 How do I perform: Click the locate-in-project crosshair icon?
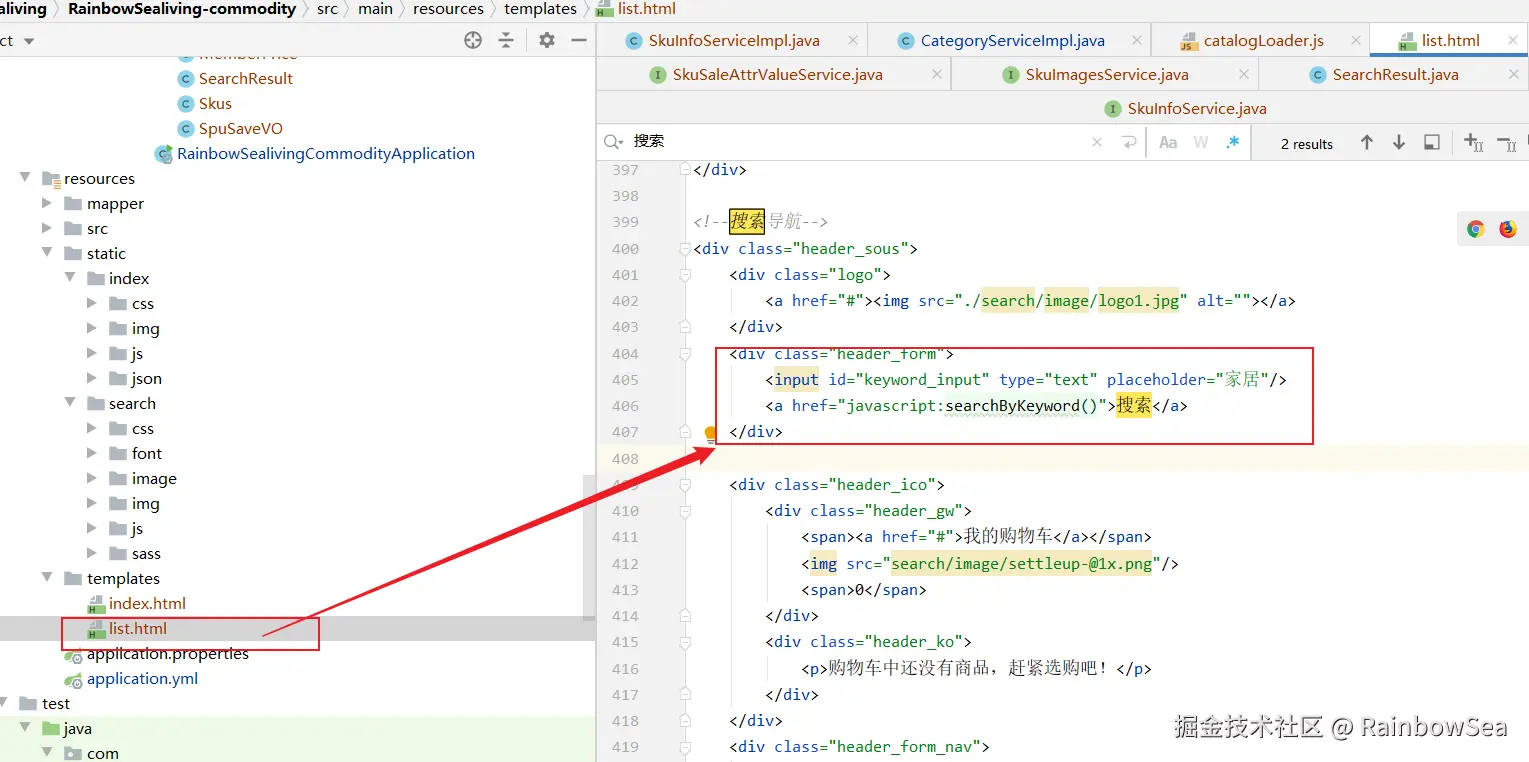click(473, 40)
